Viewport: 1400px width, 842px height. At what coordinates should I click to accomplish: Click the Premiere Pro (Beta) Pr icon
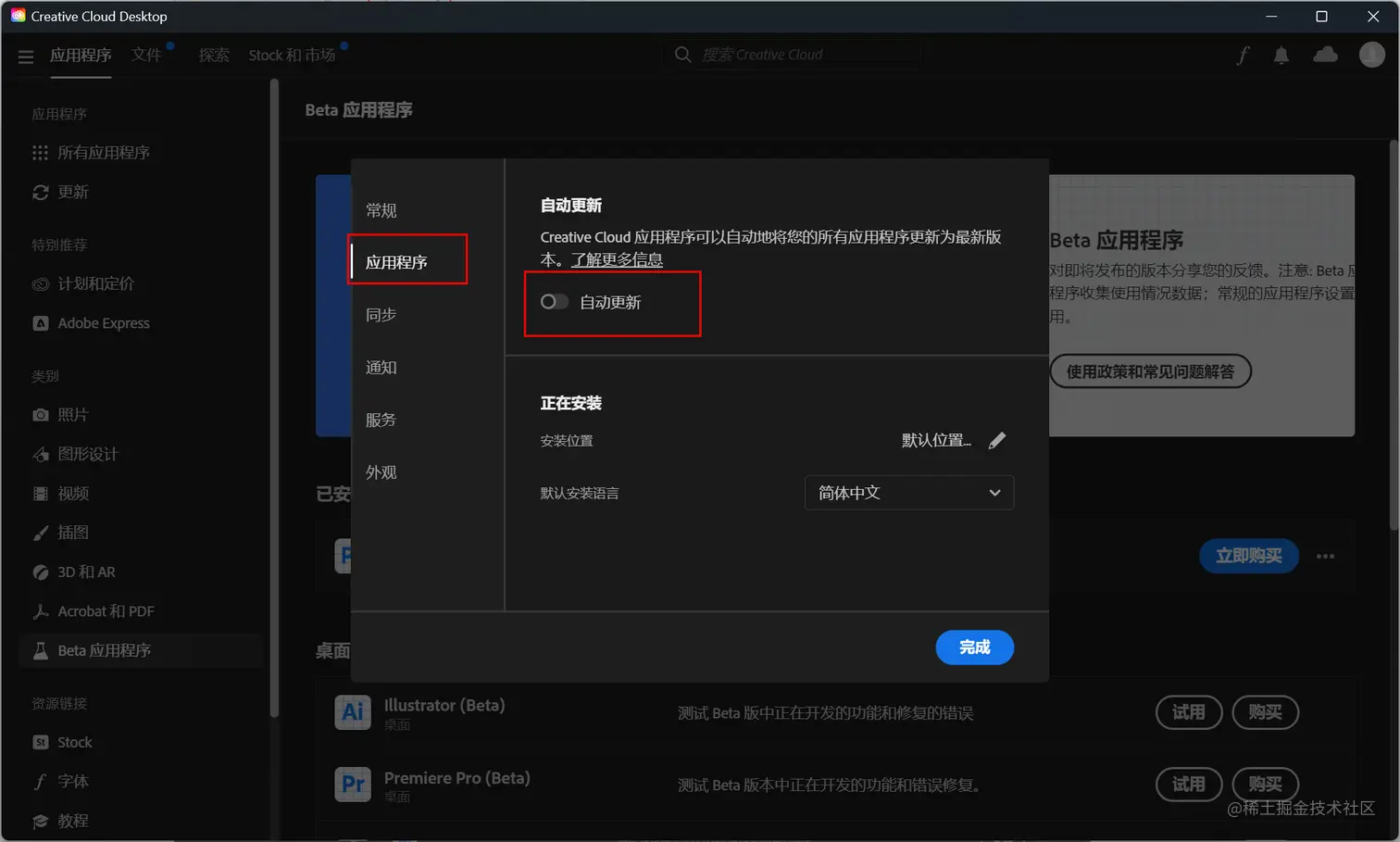353,785
